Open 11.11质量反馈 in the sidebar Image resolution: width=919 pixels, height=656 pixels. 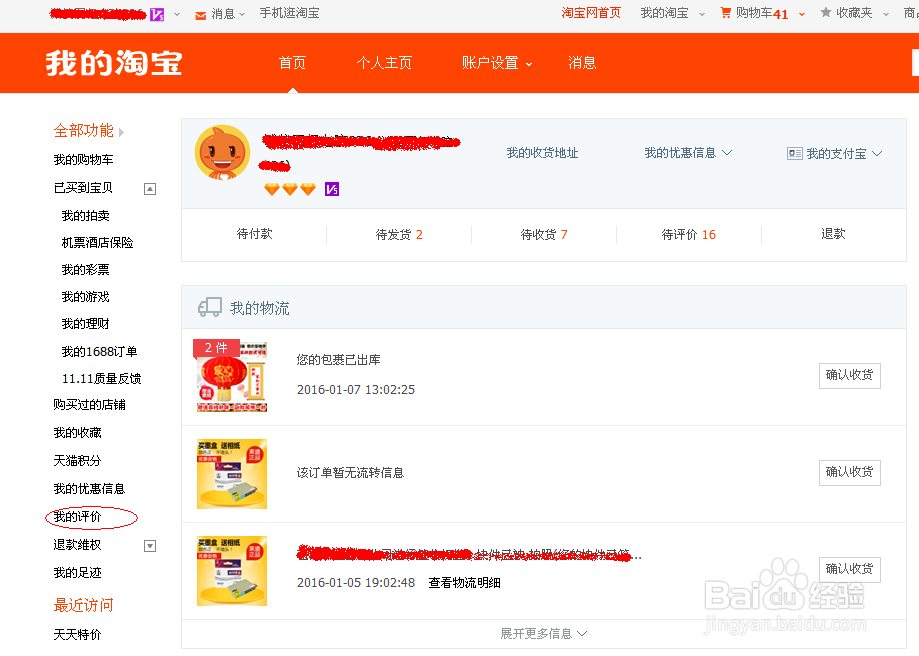click(x=101, y=379)
